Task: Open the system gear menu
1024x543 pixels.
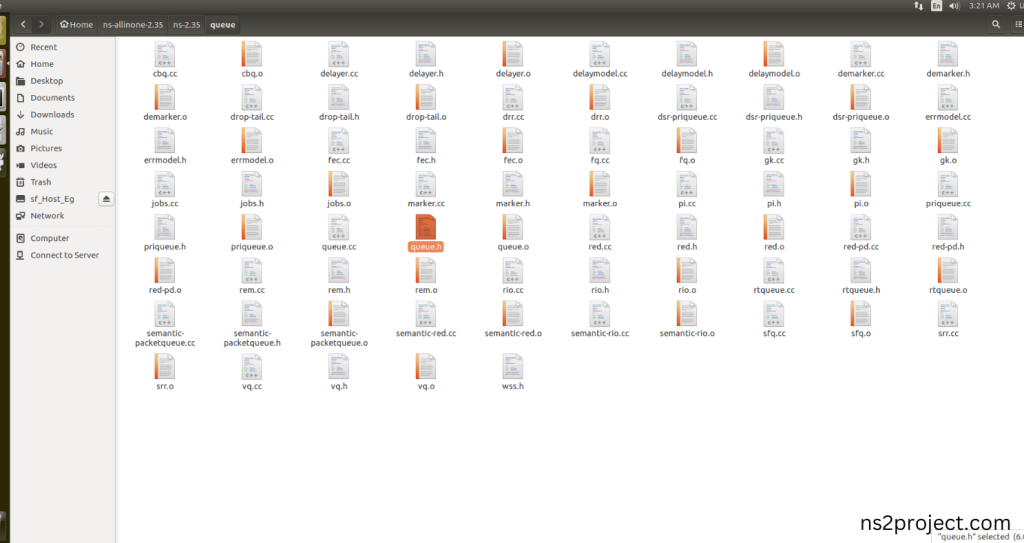Action: [x=1011, y=6]
